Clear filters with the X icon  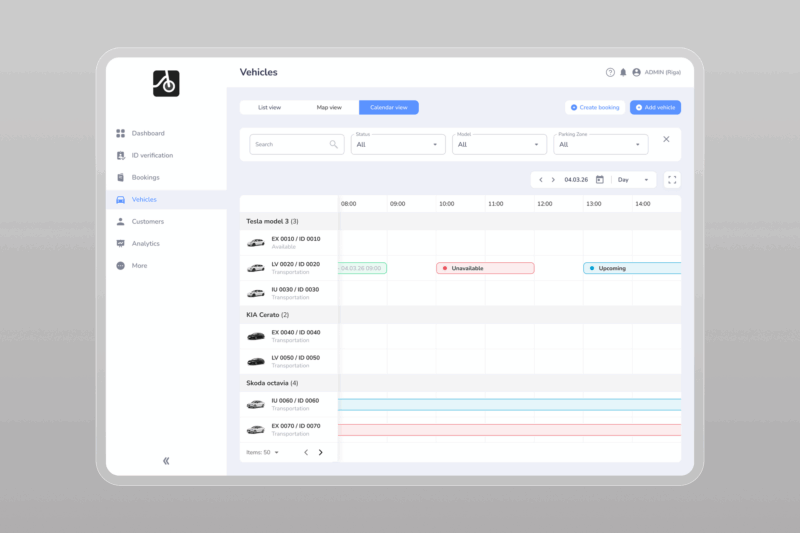click(x=666, y=139)
